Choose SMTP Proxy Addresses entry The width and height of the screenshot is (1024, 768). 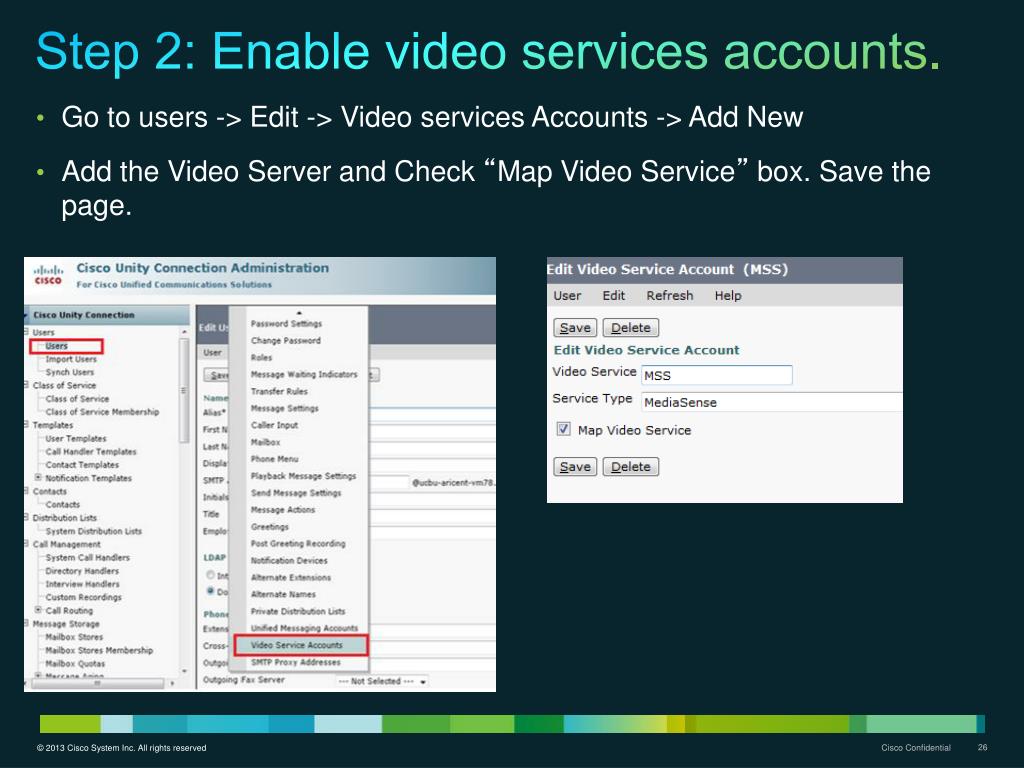point(295,662)
